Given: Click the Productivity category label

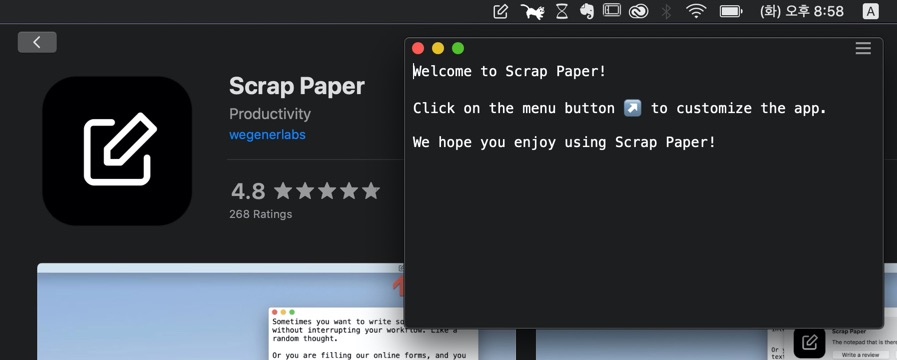Looking at the screenshot, I should point(270,114).
